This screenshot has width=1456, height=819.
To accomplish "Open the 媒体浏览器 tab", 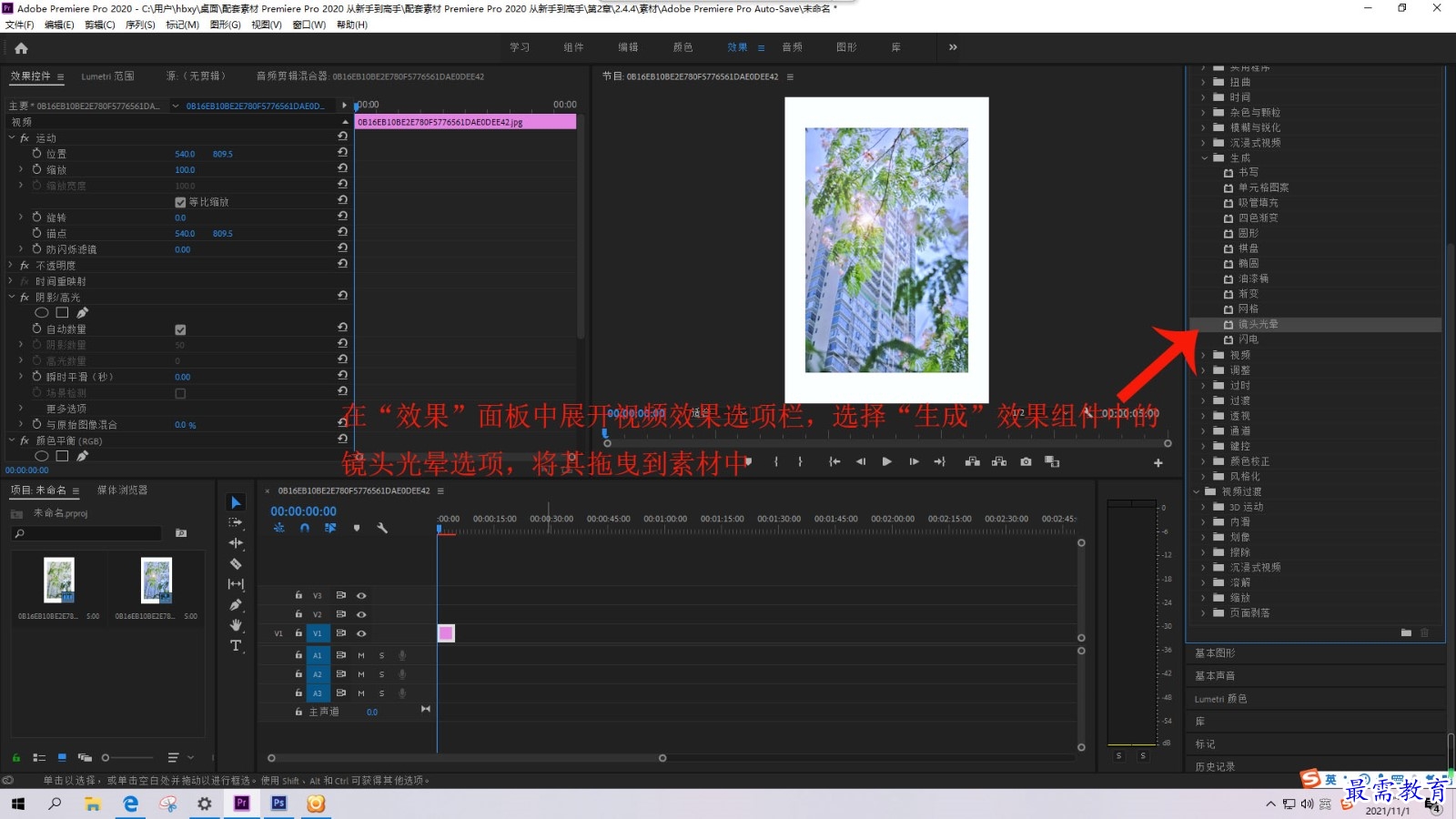I will [x=122, y=490].
